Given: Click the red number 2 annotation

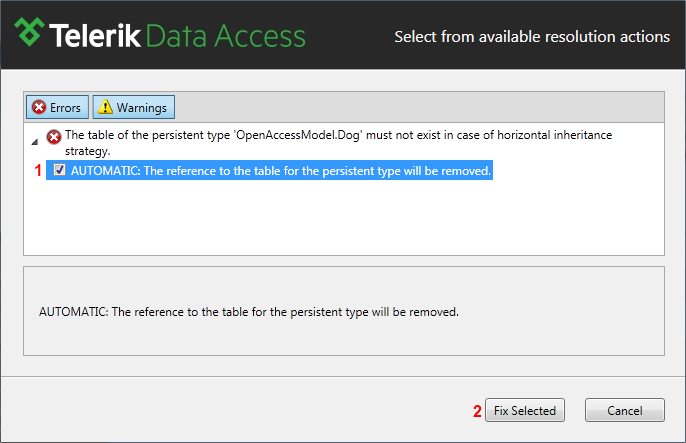Looking at the screenshot, I should [x=477, y=411].
